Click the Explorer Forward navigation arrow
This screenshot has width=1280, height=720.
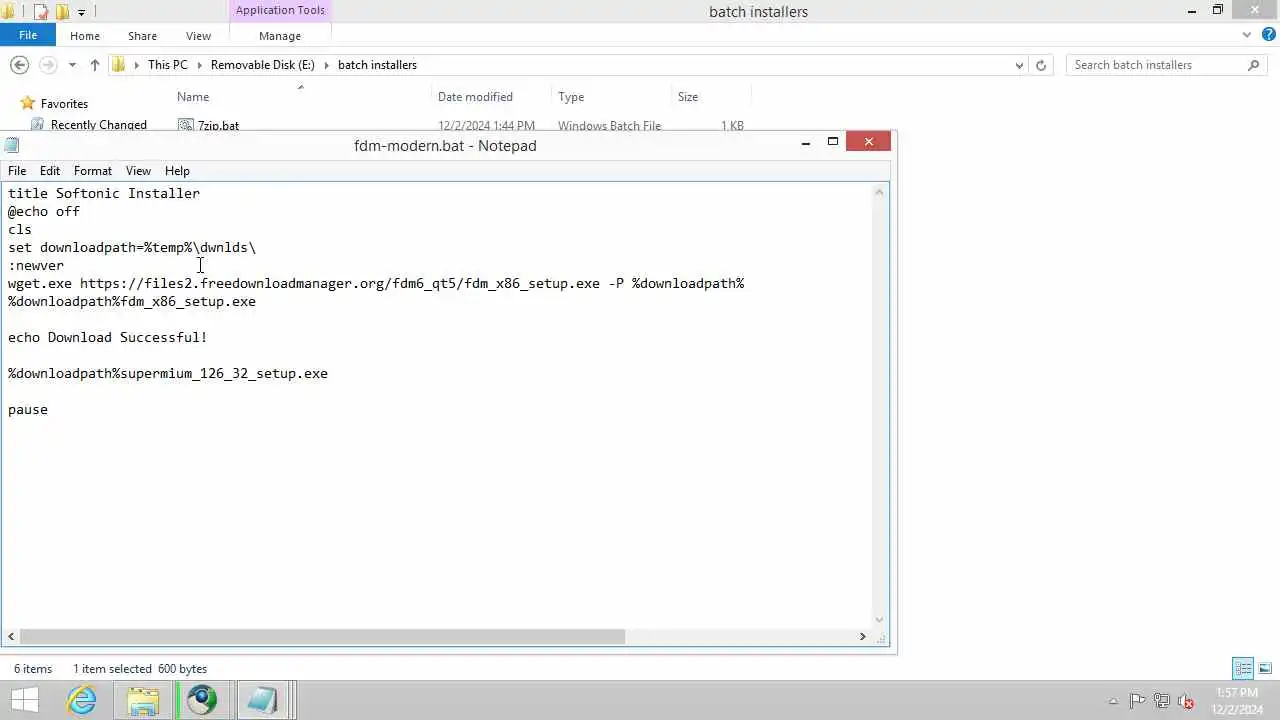(x=48, y=65)
